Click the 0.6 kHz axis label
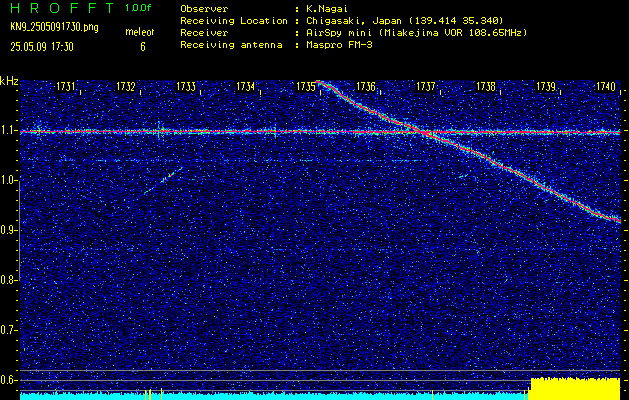 pos(6,380)
